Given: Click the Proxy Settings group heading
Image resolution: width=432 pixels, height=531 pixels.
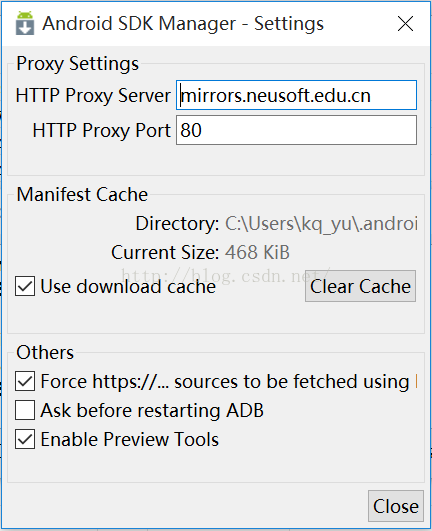Looking at the screenshot, I should (x=78, y=63).
